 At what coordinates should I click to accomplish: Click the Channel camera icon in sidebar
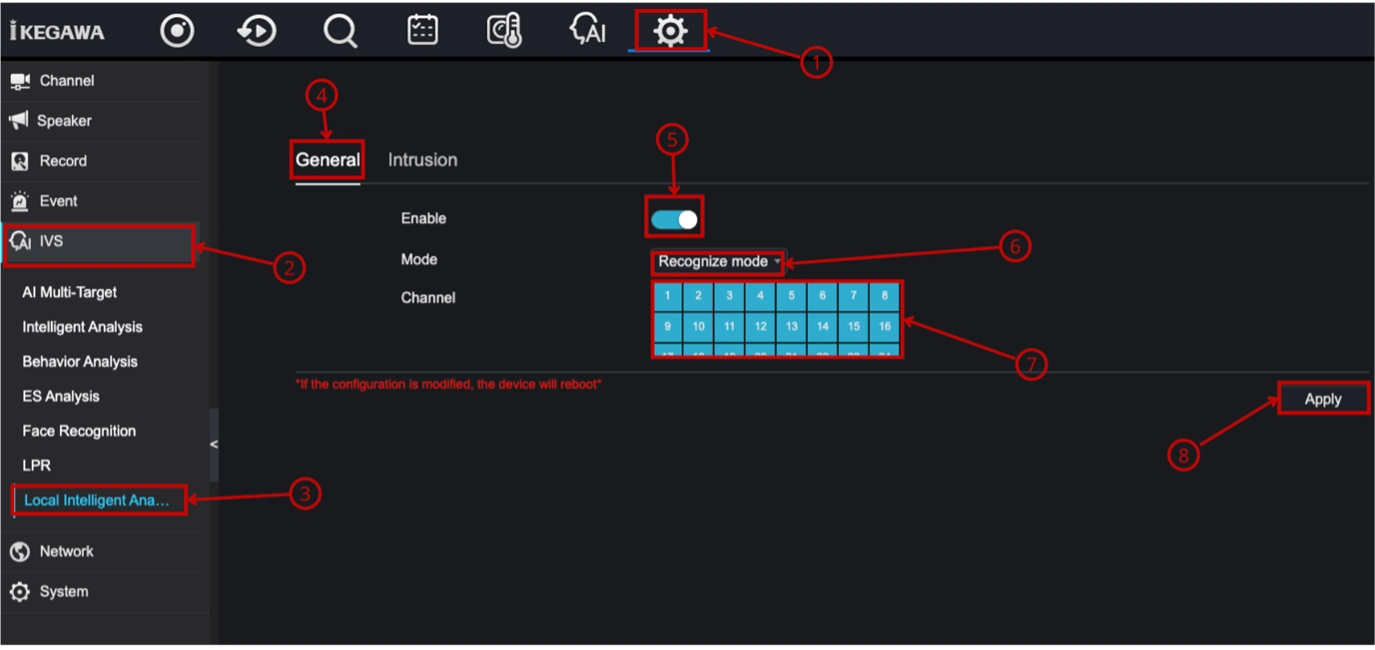(x=20, y=81)
